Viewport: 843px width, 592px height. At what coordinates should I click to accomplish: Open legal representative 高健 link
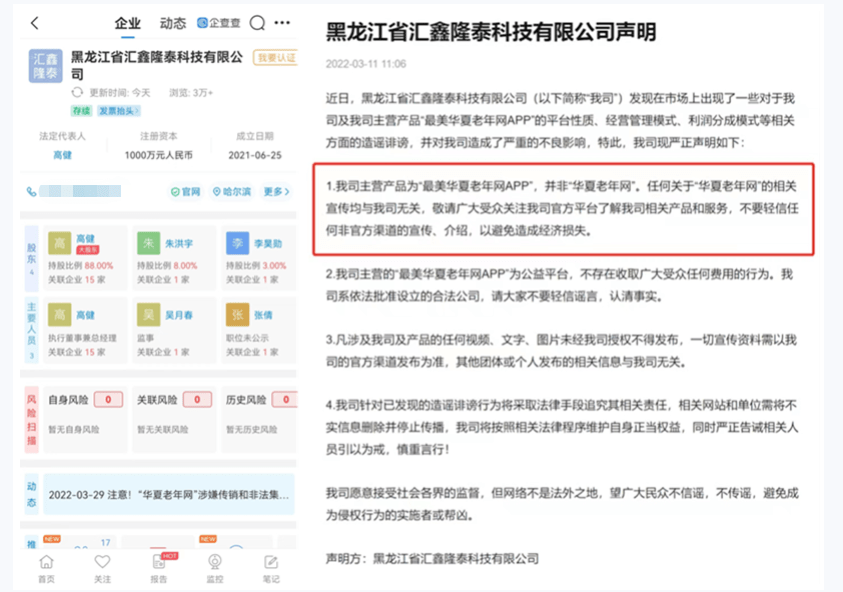pos(62,155)
